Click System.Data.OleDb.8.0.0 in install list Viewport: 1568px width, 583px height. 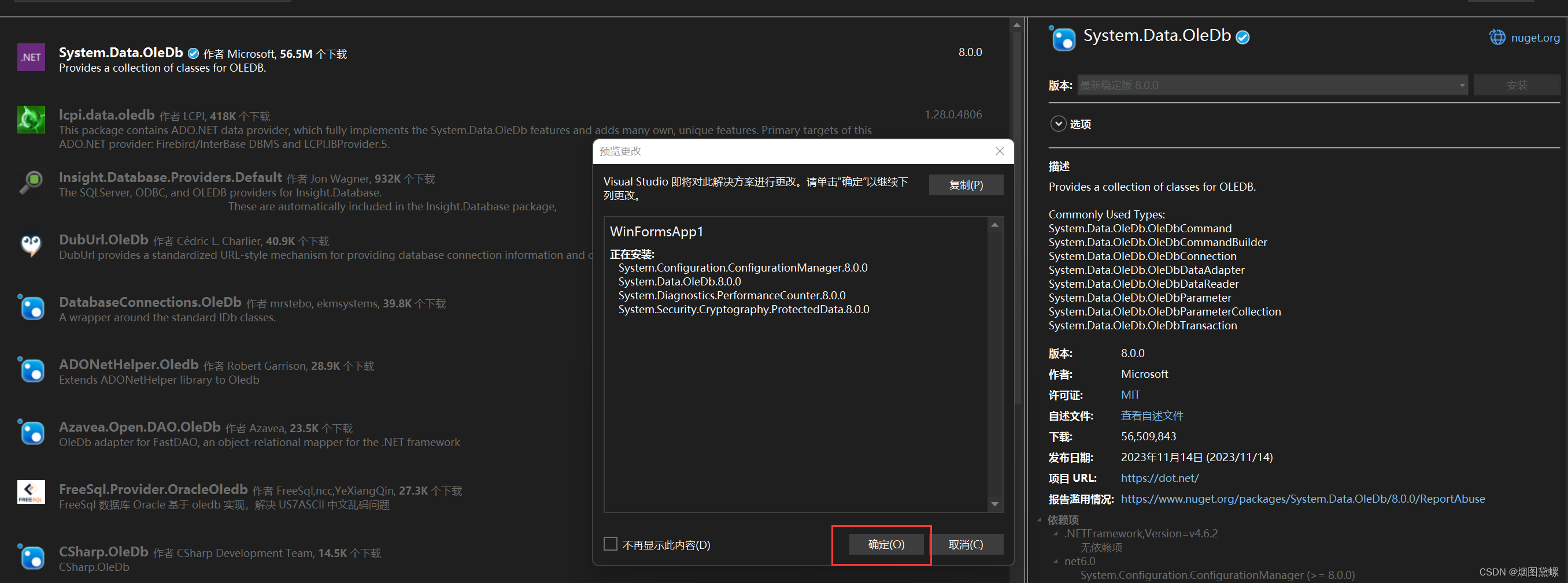pyautogui.click(x=679, y=281)
